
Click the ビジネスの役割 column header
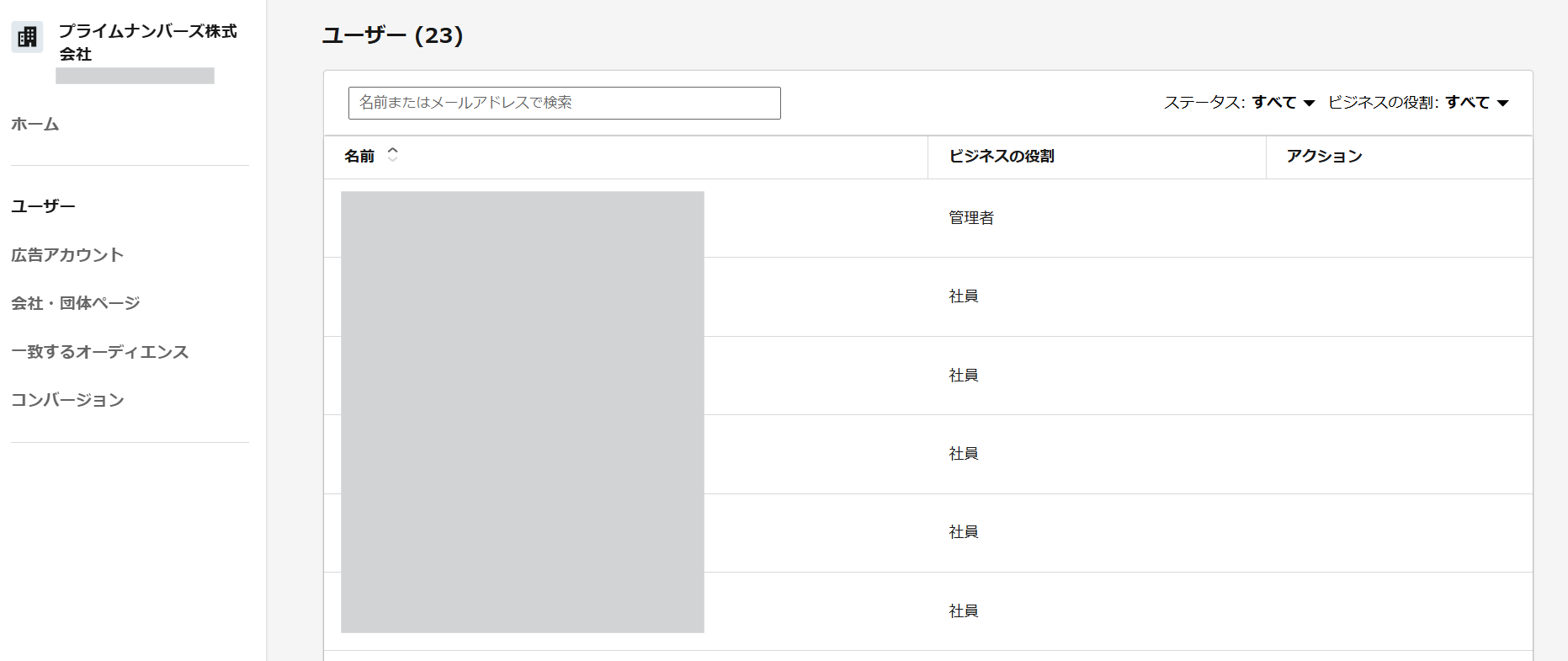coord(1002,157)
